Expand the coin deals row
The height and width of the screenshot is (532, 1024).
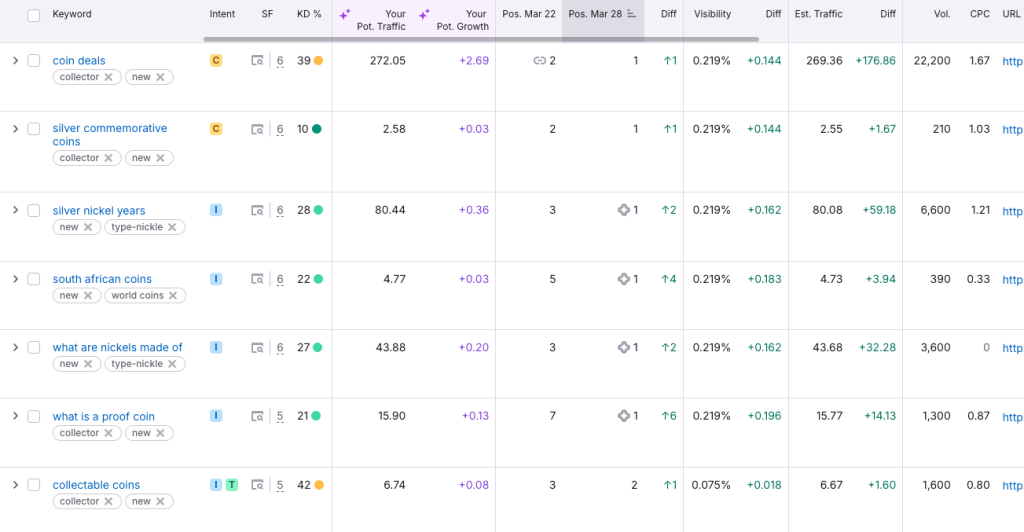(15, 61)
